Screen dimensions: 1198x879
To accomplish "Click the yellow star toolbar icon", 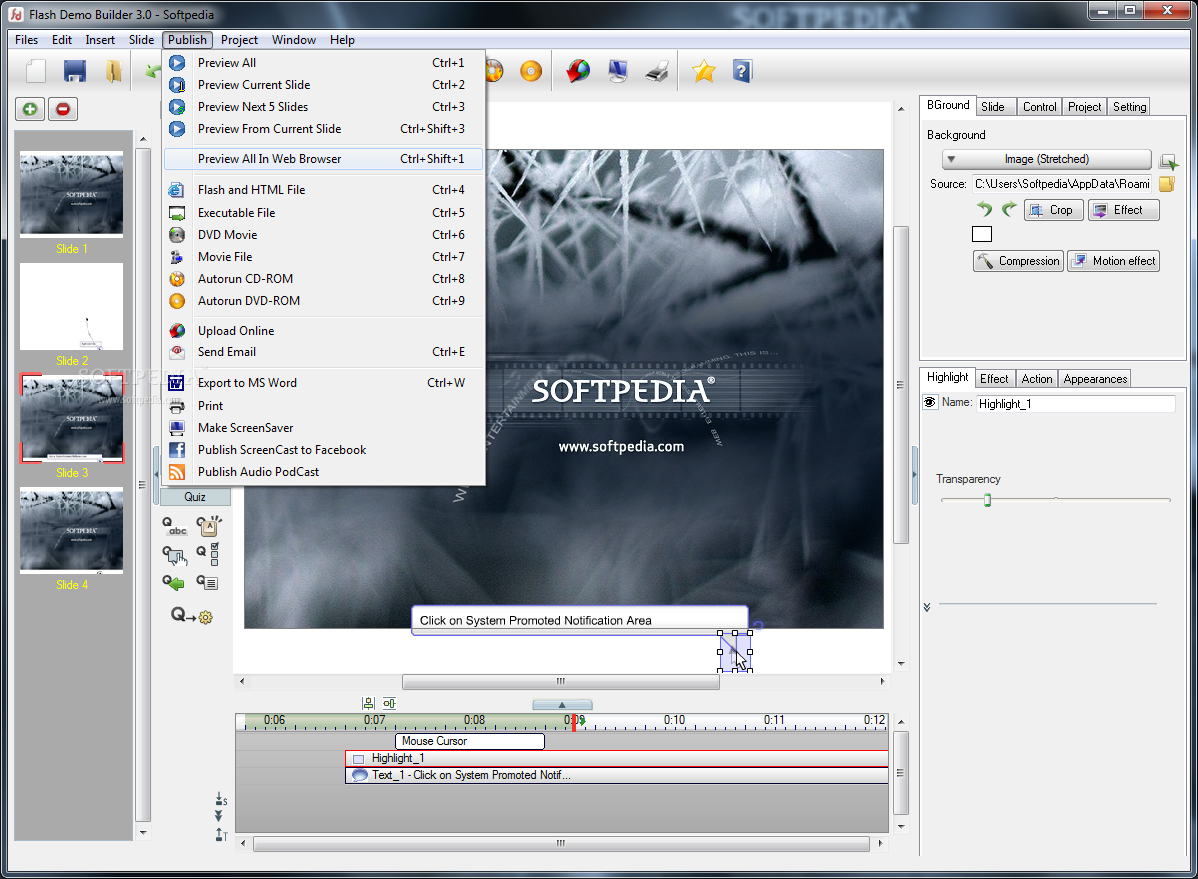I will pyautogui.click(x=704, y=71).
